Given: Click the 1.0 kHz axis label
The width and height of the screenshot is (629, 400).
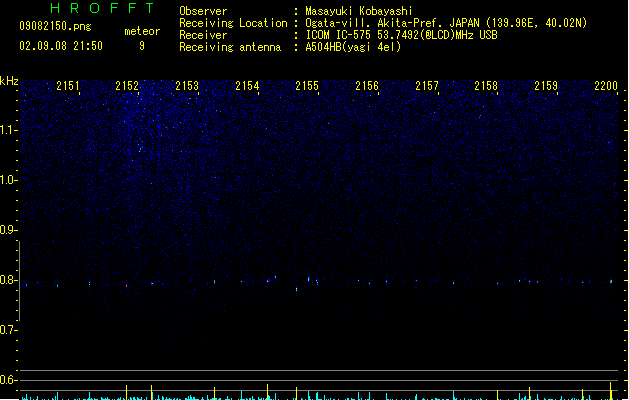Looking at the screenshot, I should (8, 180).
